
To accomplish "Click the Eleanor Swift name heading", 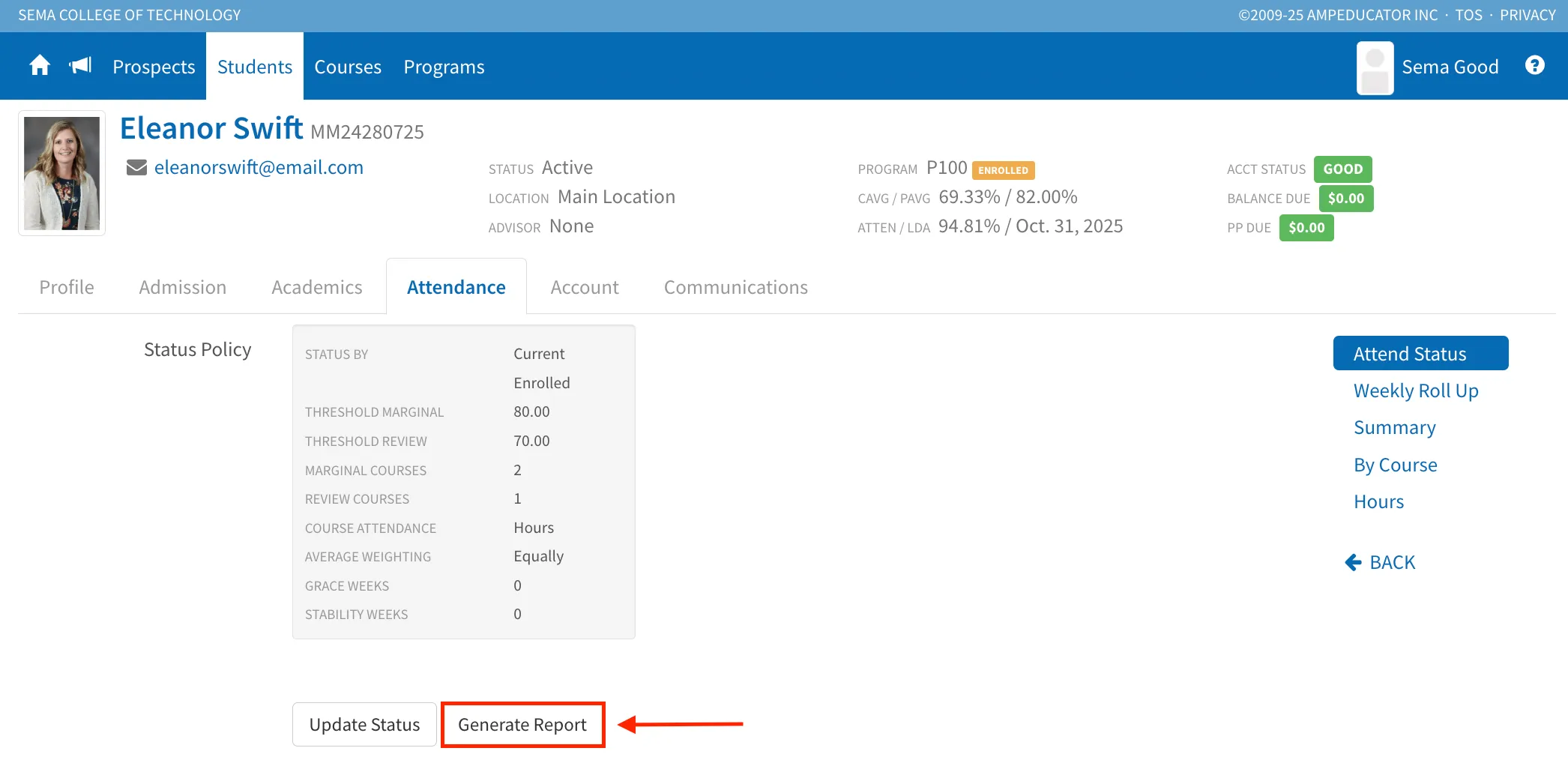I will (211, 128).
